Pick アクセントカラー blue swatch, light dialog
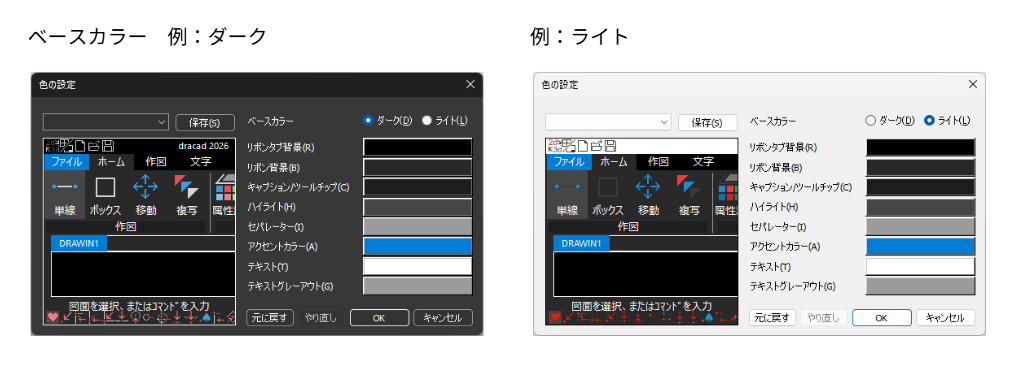1015x366 pixels. click(920, 246)
